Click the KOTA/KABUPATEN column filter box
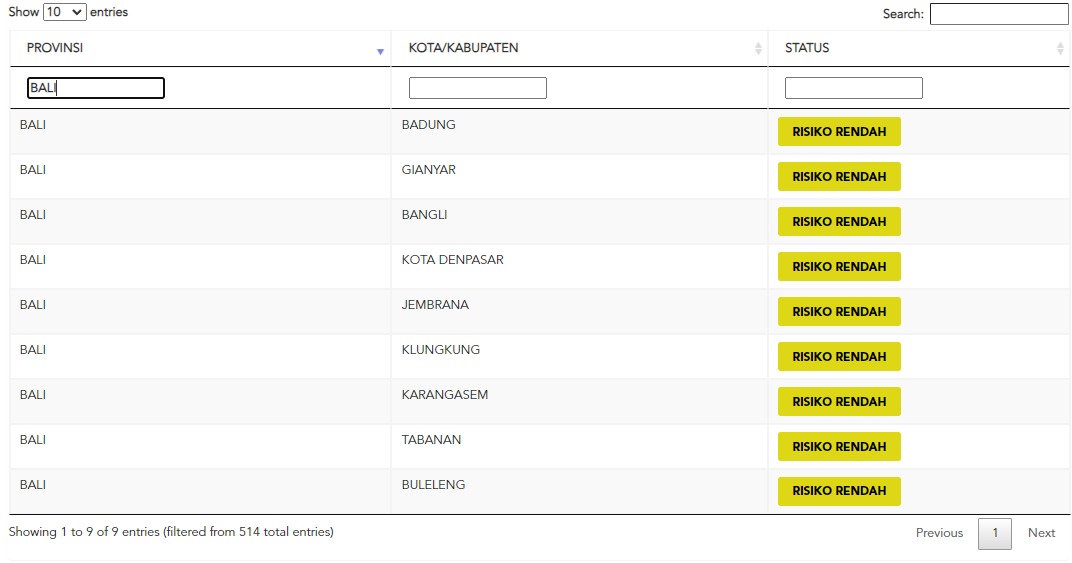The width and height of the screenshot is (1072, 563). (477, 88)
